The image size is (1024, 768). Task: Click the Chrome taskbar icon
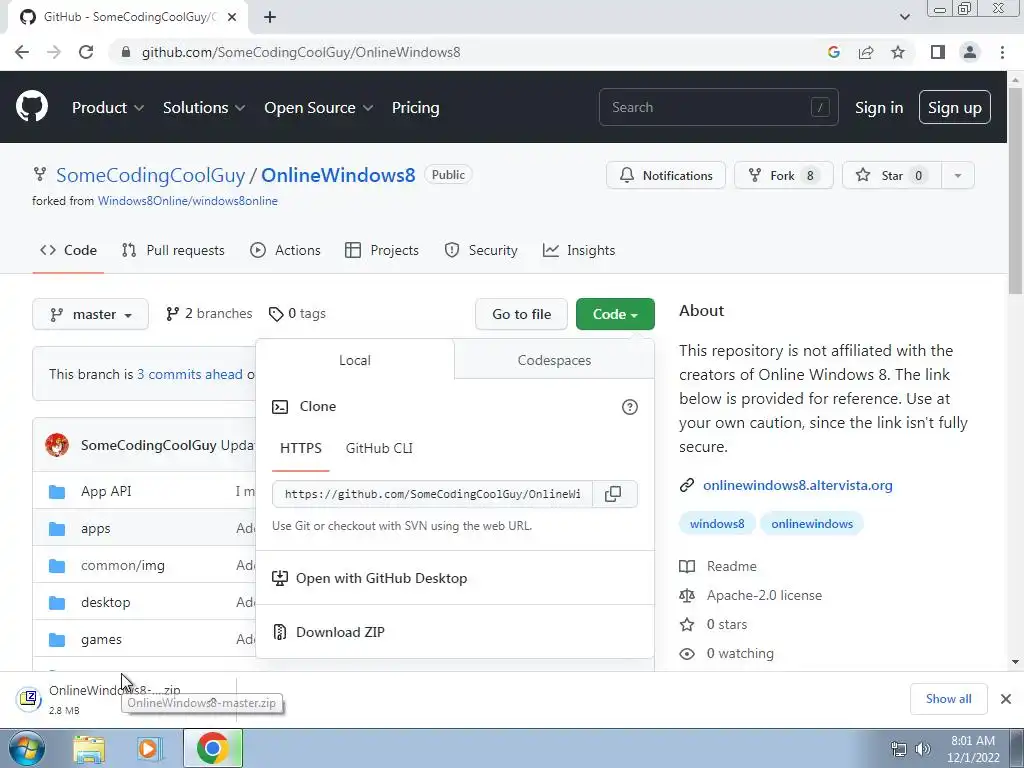pyautogui.click(x=212, y=748)
